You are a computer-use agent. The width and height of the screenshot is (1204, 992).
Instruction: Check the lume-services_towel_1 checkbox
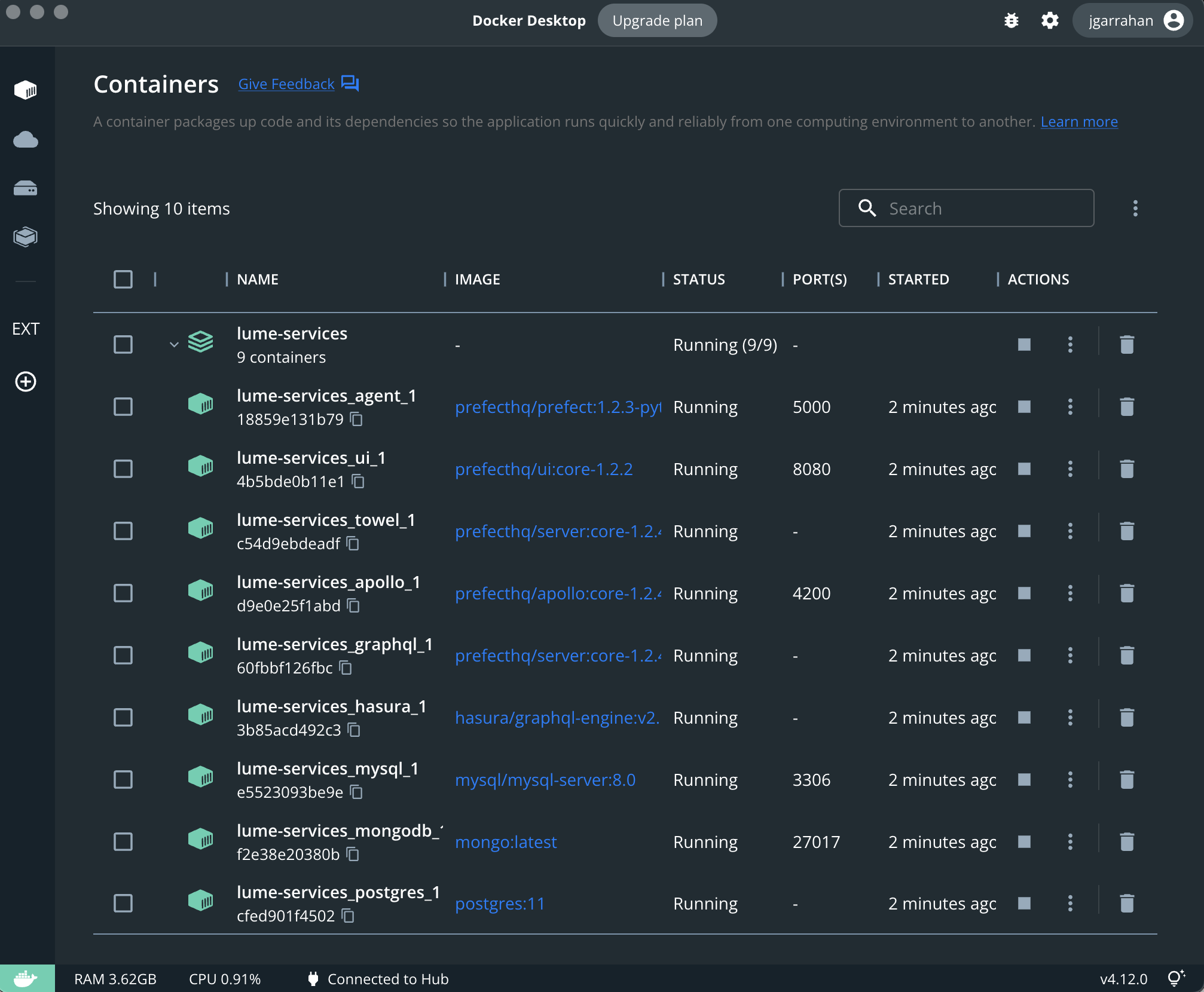pyautogui.click(x=123, y=531)
